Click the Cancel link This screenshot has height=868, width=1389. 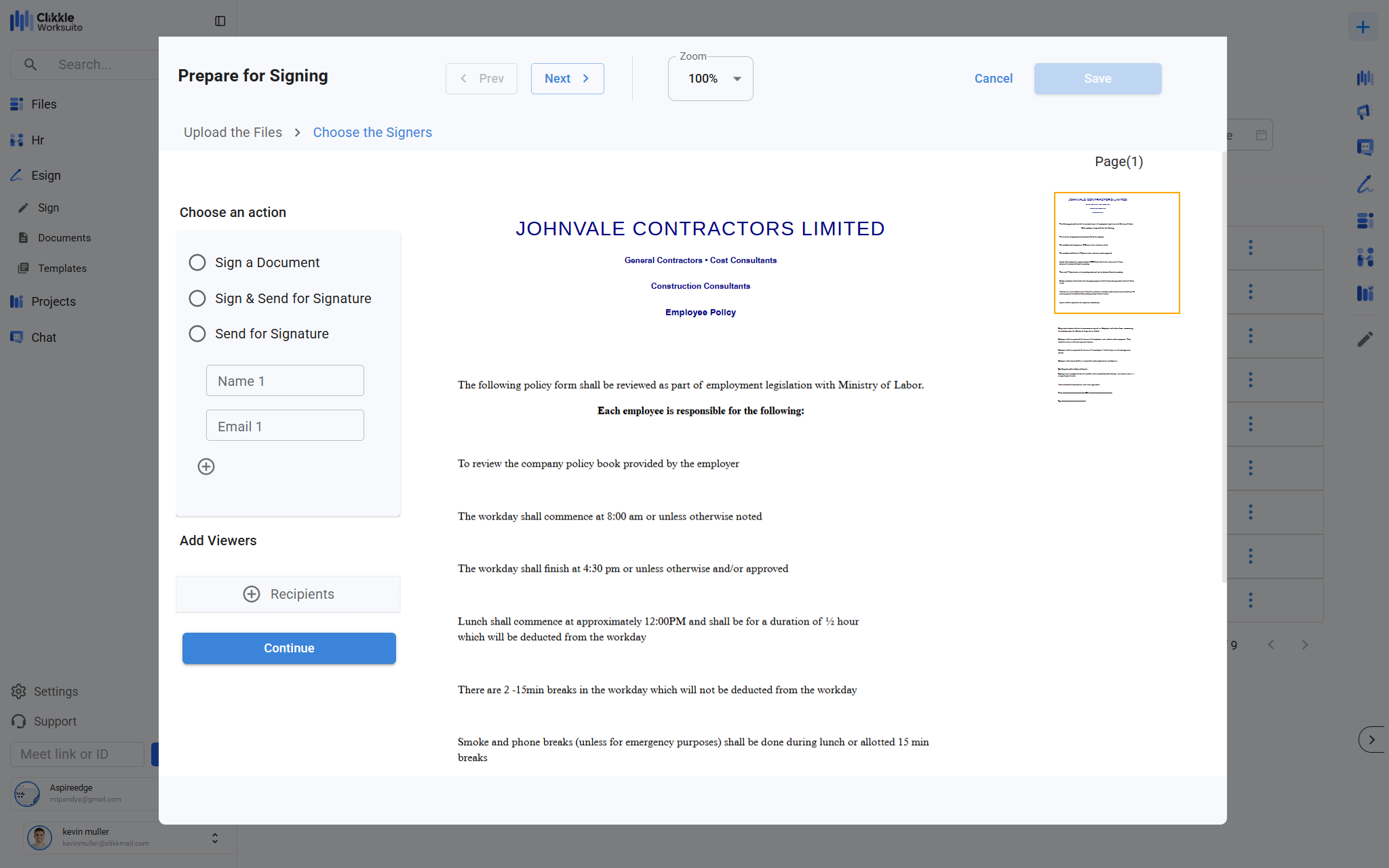[x=993, y=79]
